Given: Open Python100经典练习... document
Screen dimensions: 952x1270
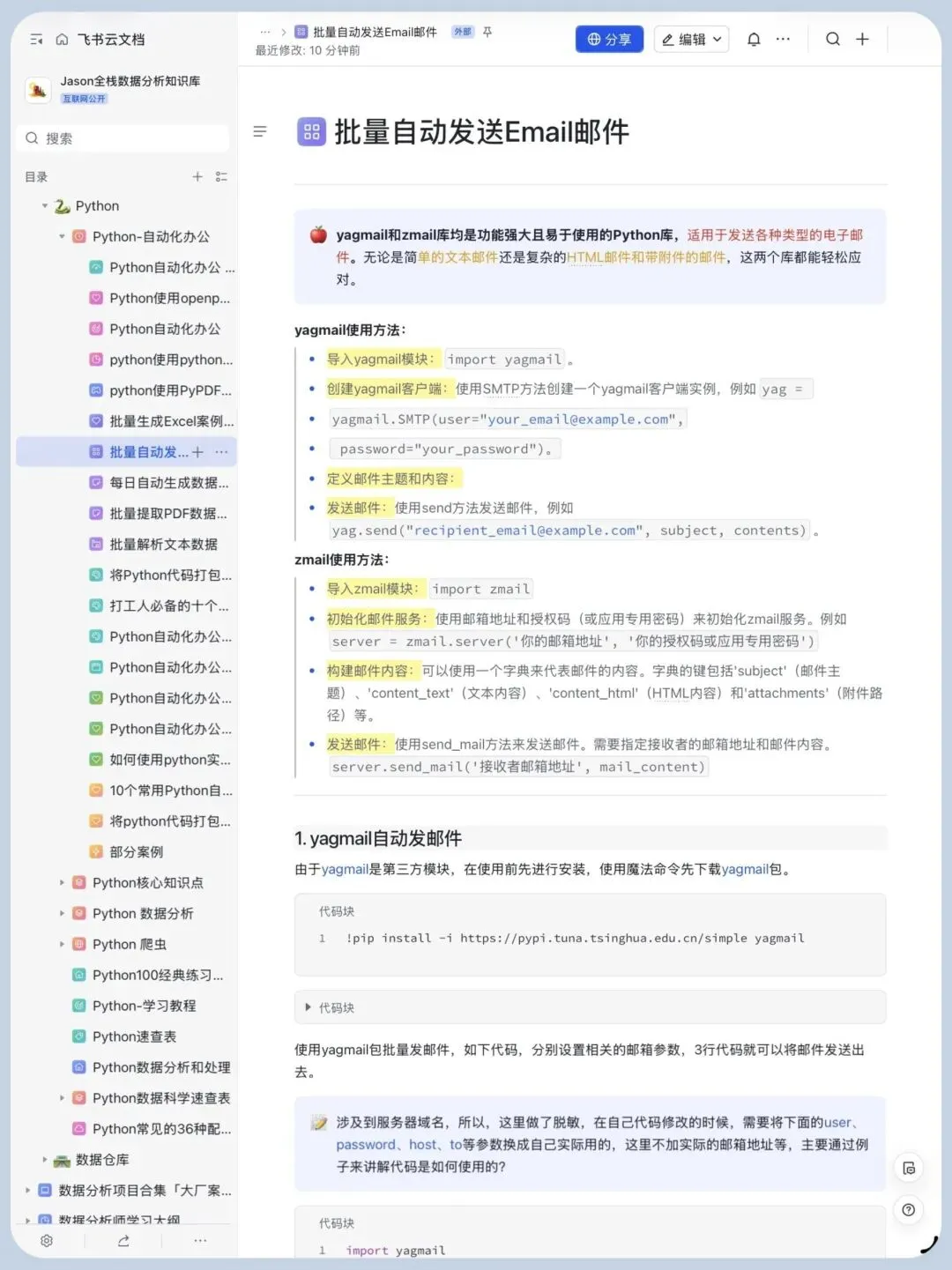Looking at the screenshot, I should (148, 975).
